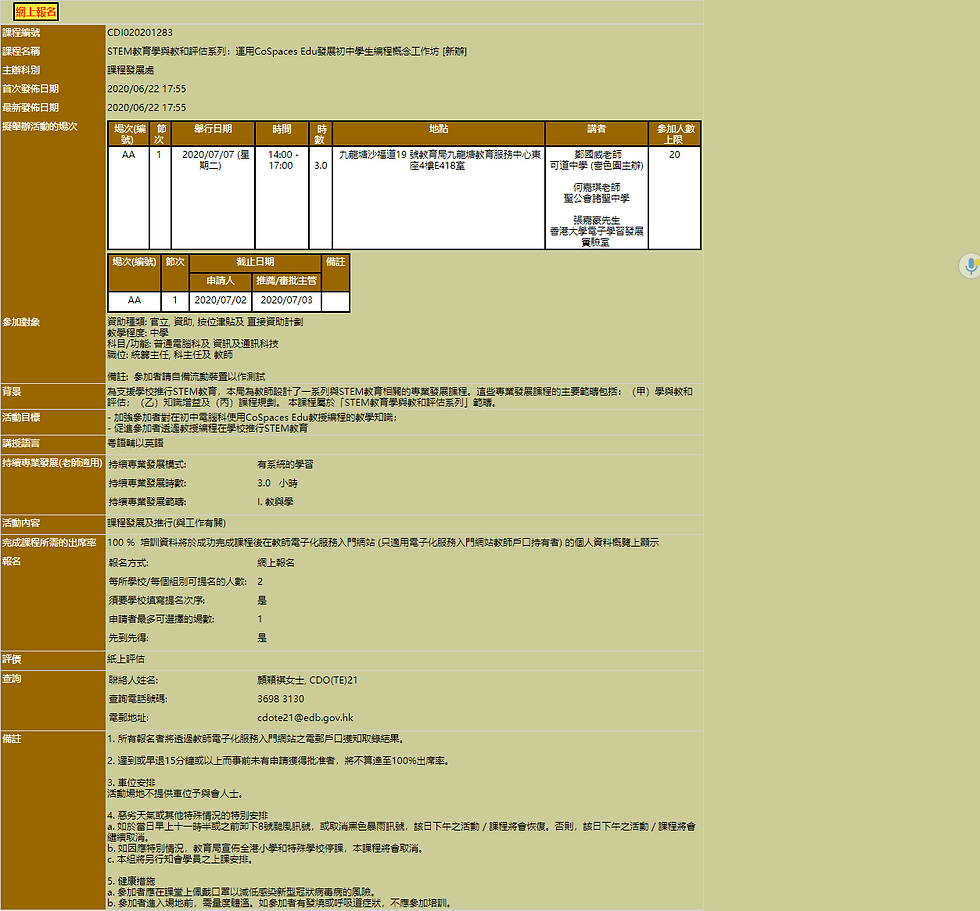This screenshot has width=980, height=911.
Task: Click the 5. 健康措施 note heading
Action: click(131, 882)
